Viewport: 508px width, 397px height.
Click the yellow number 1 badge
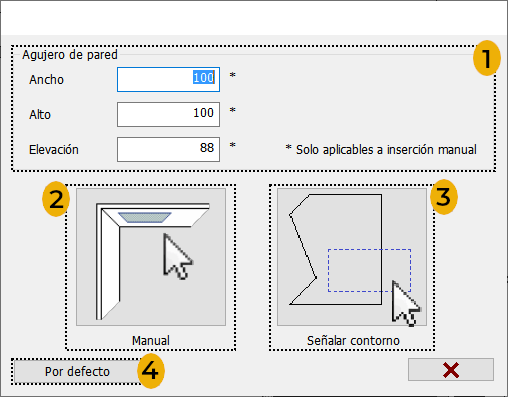coord(487,58)
